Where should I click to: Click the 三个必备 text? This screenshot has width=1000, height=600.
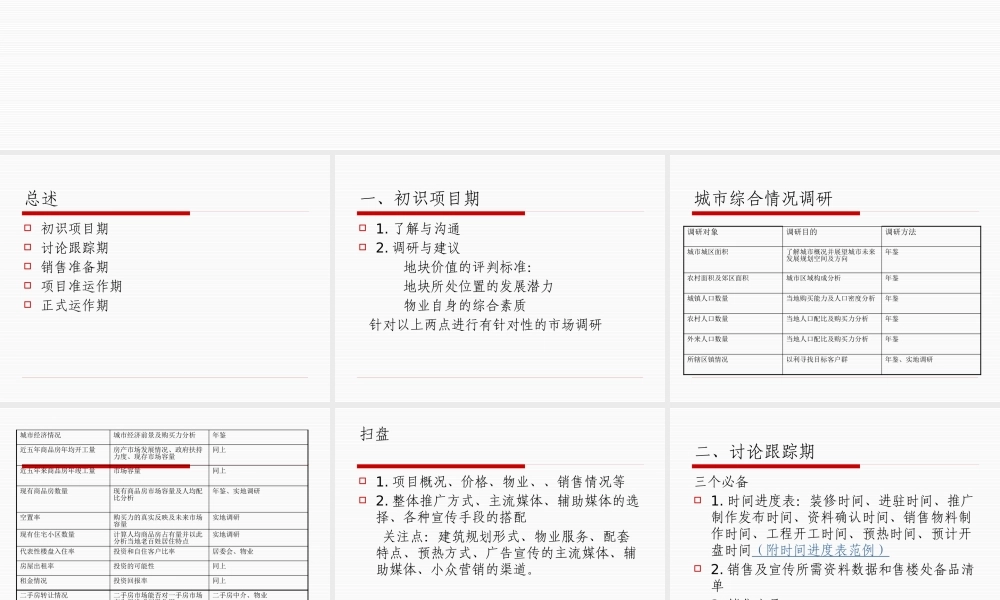pos(721,481)
